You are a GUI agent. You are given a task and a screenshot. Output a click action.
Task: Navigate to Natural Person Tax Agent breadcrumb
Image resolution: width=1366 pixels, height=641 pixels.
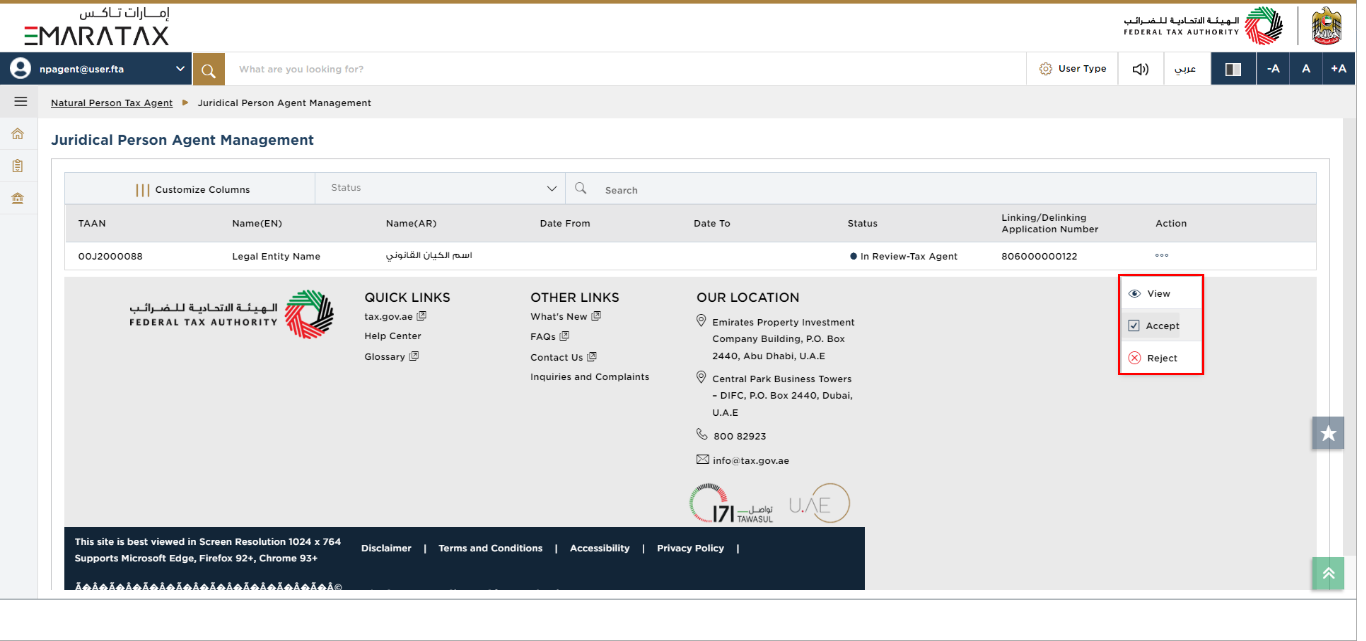click(x=112, y=103)
